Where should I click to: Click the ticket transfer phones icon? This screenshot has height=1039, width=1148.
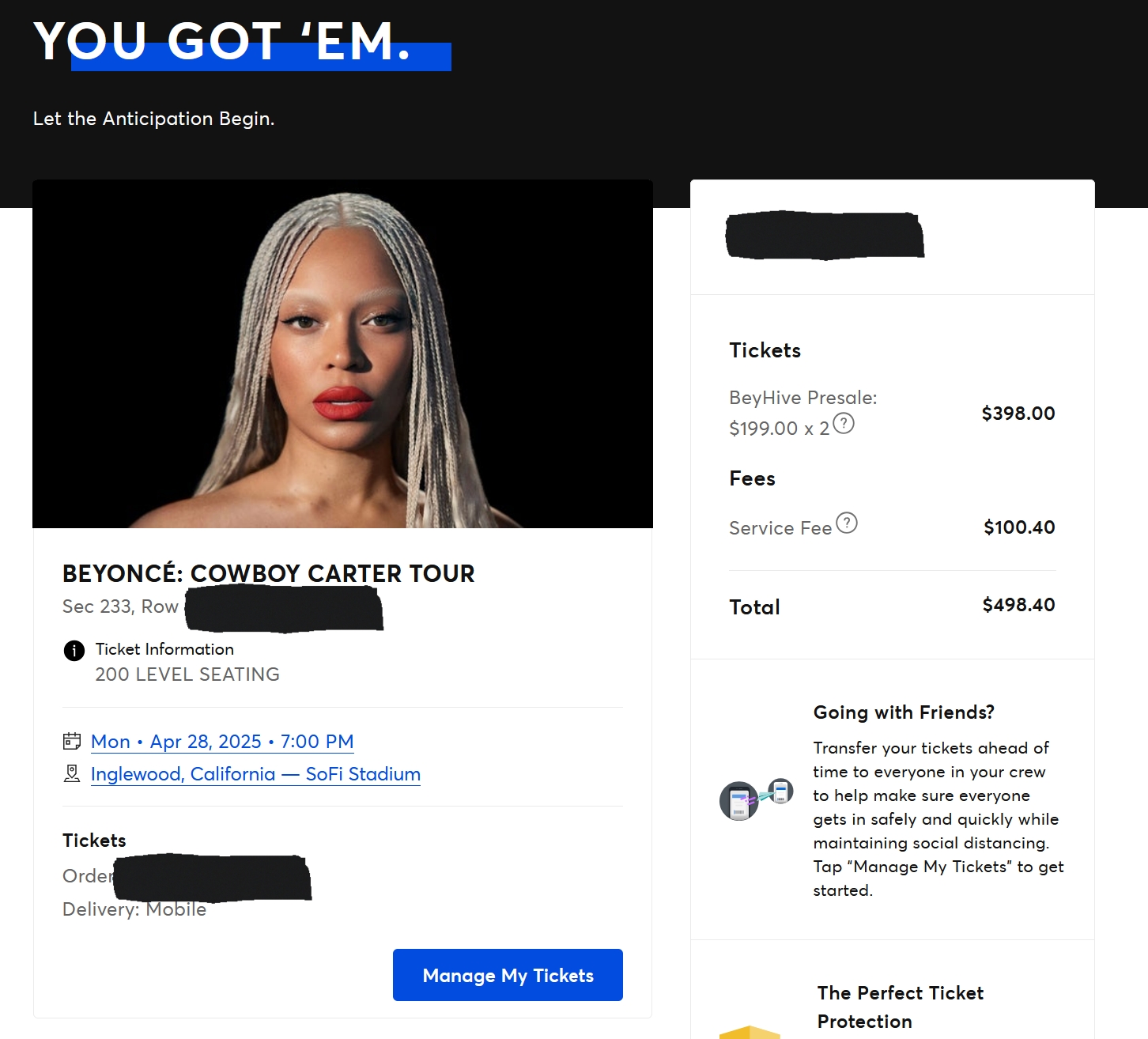[757, 799]
